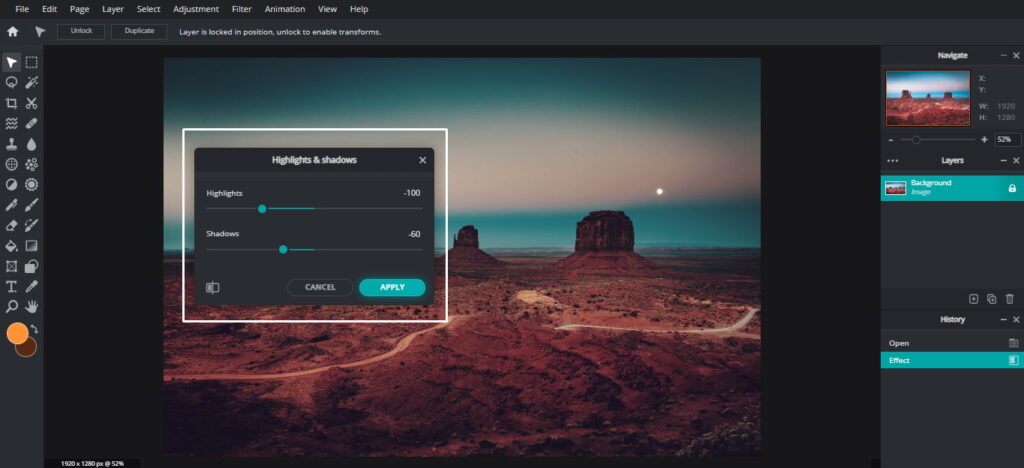Click the Highlights slider handle

(x=262, y=209)
